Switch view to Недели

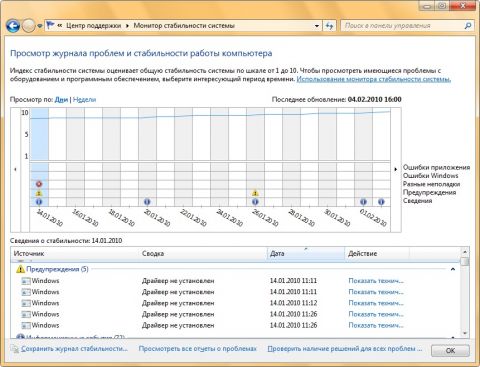click(84, 99)
